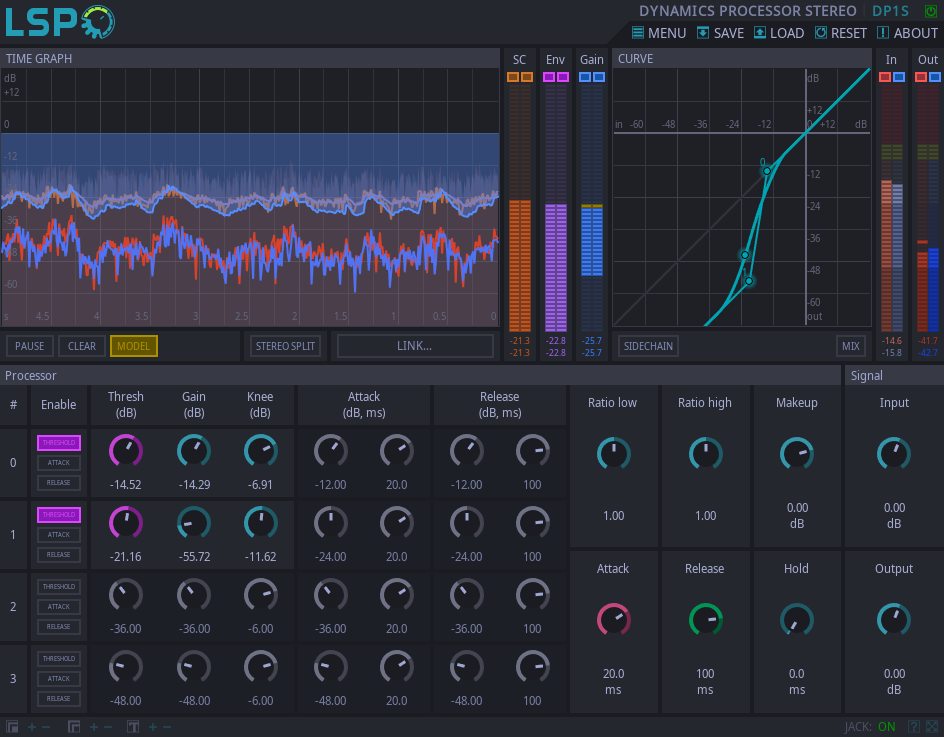Enable RELEASE for processor row 1
This screenshot has height=737, width=944.
coord(59,555)
